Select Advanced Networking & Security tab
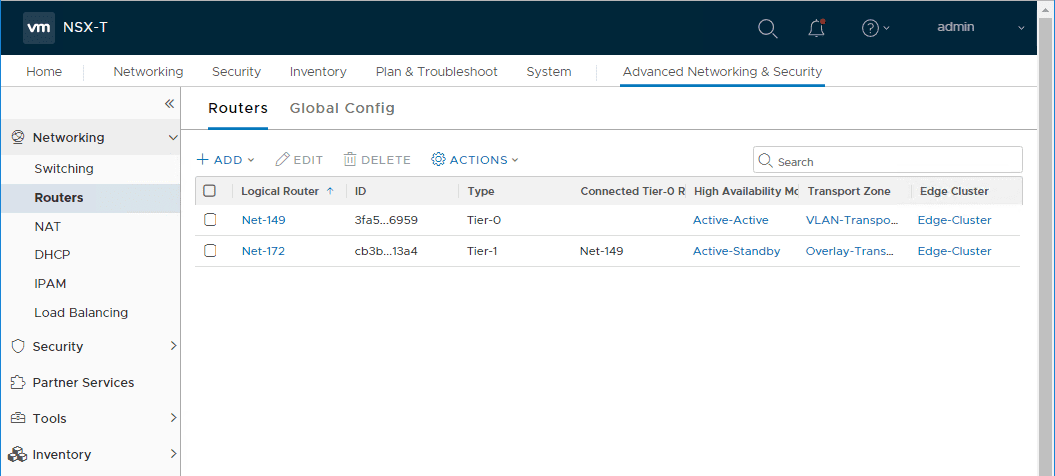The image size is (1055, 476). click(x=723, y=72)
